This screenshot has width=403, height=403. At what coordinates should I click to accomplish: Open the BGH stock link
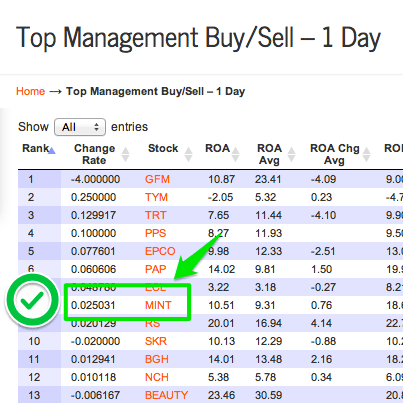[157, 359]
